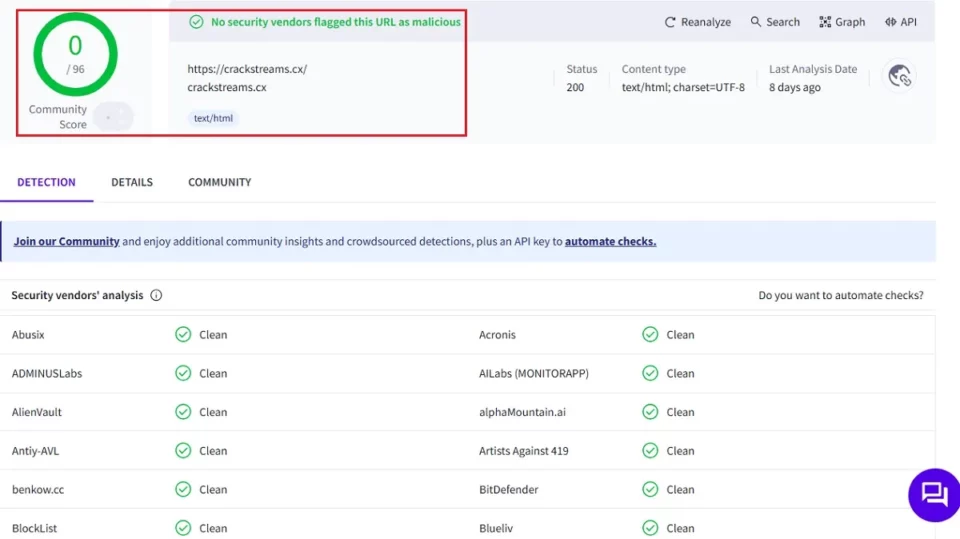Follow the 'automate checks.' link
The image size is (960, 539).
click(610, 241)
